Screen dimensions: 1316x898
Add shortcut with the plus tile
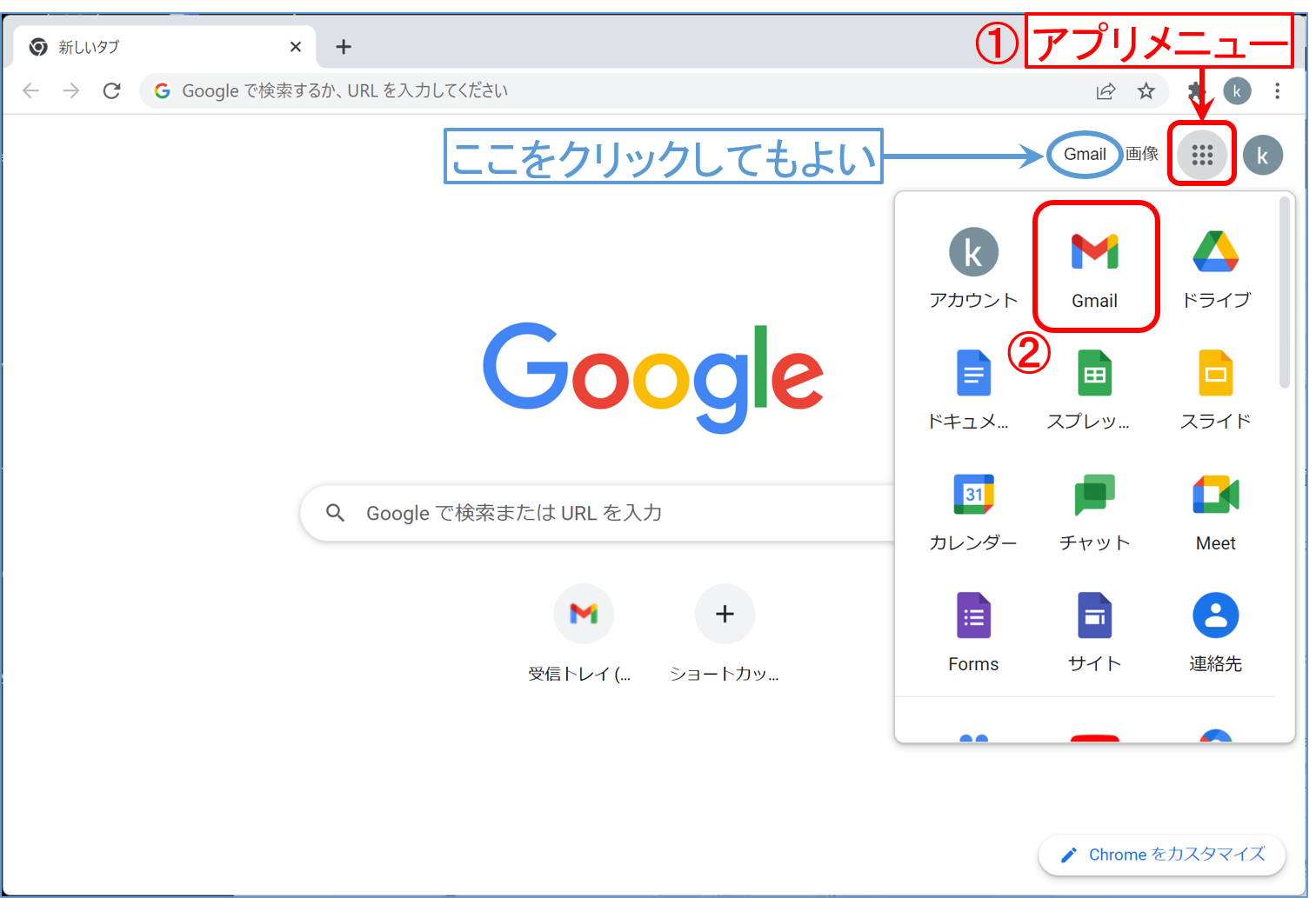click(725, 633)
